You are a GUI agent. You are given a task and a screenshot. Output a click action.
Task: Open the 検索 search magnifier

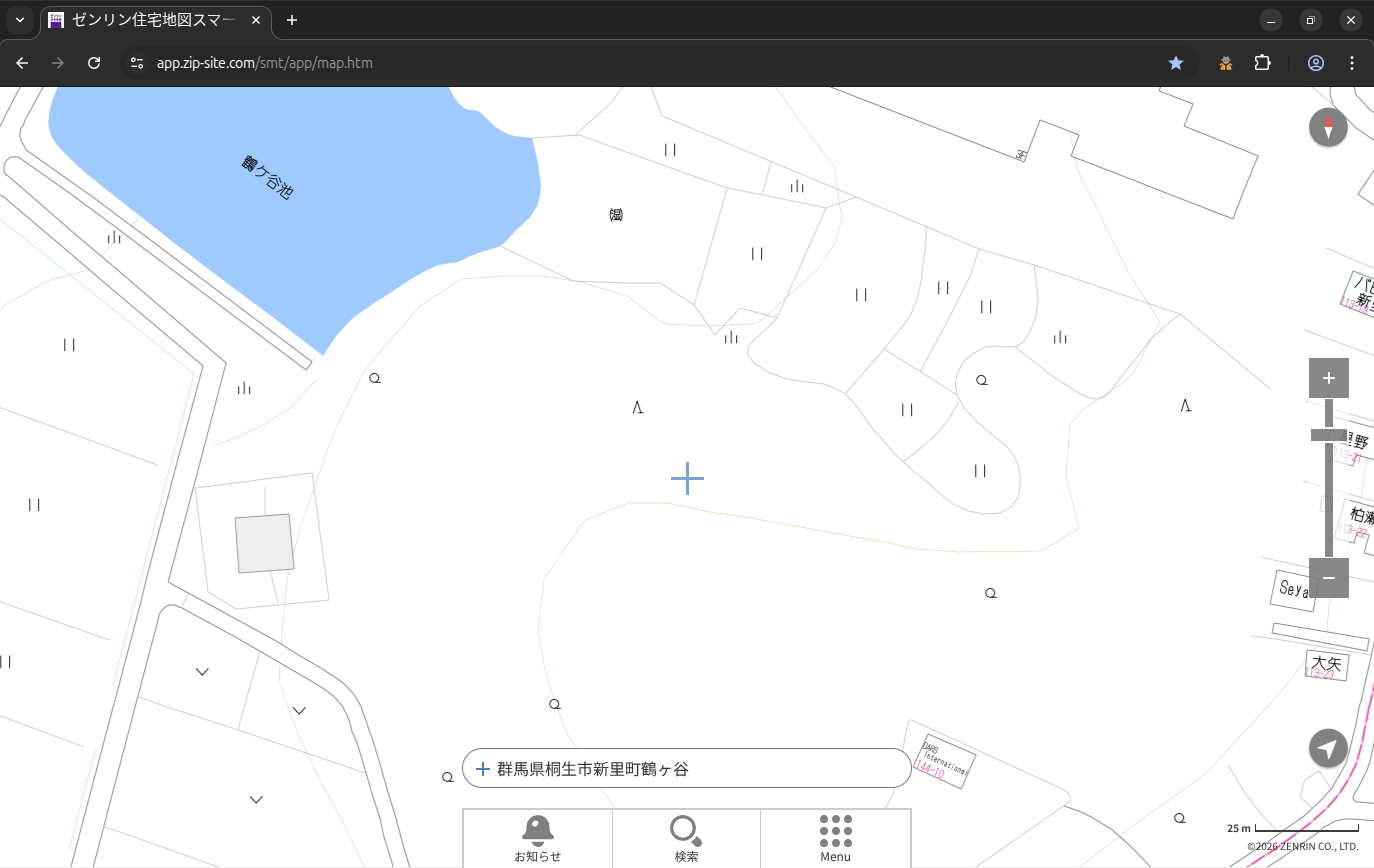(686, 838)
